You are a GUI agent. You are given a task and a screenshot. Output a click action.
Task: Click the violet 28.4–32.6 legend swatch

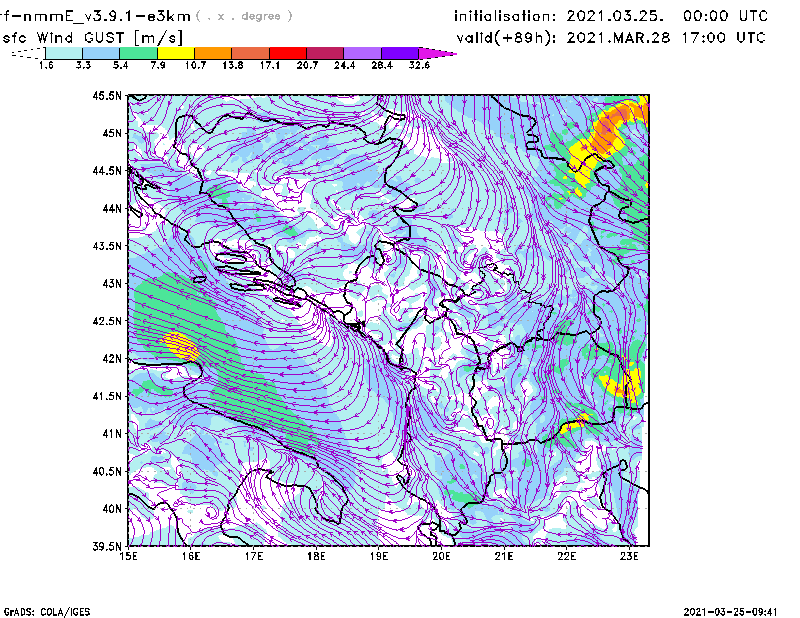400,53
